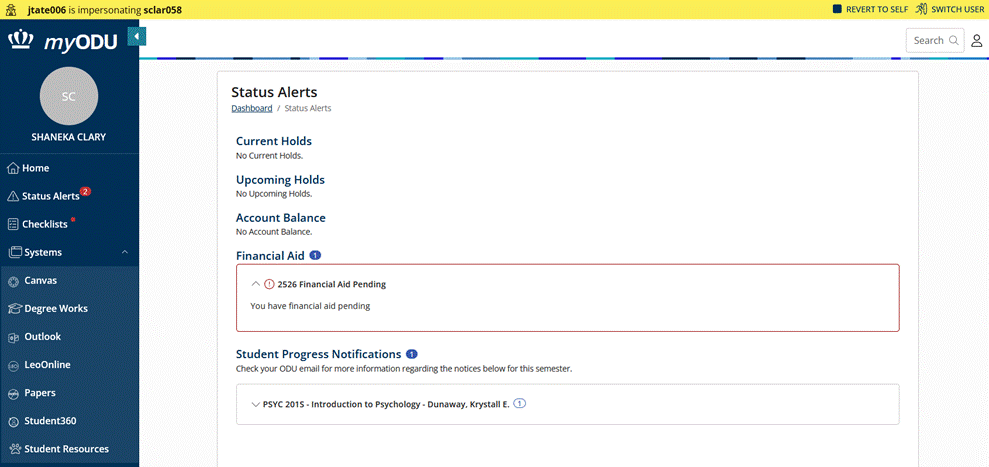Click the Degree Works graduation cap icon

pyautogui.click(x=14, y=309)
